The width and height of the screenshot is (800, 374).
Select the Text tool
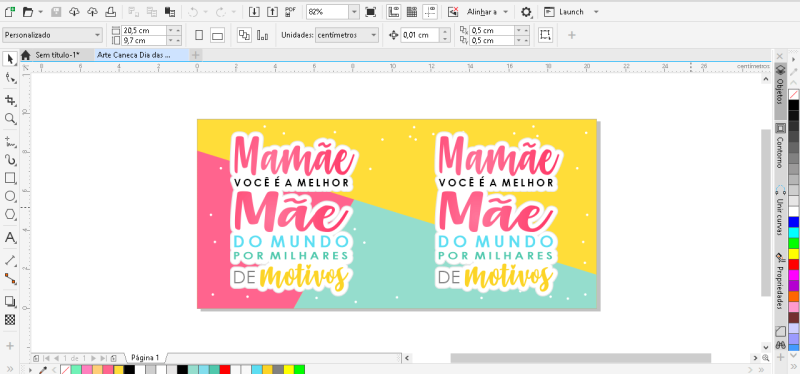[x=10, y=238]
